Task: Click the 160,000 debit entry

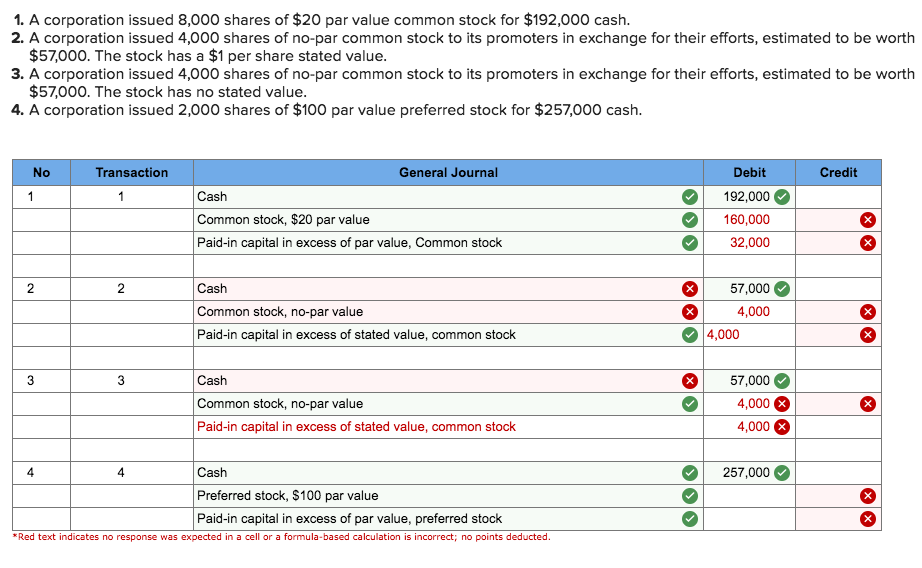Action: pos(746,219)
